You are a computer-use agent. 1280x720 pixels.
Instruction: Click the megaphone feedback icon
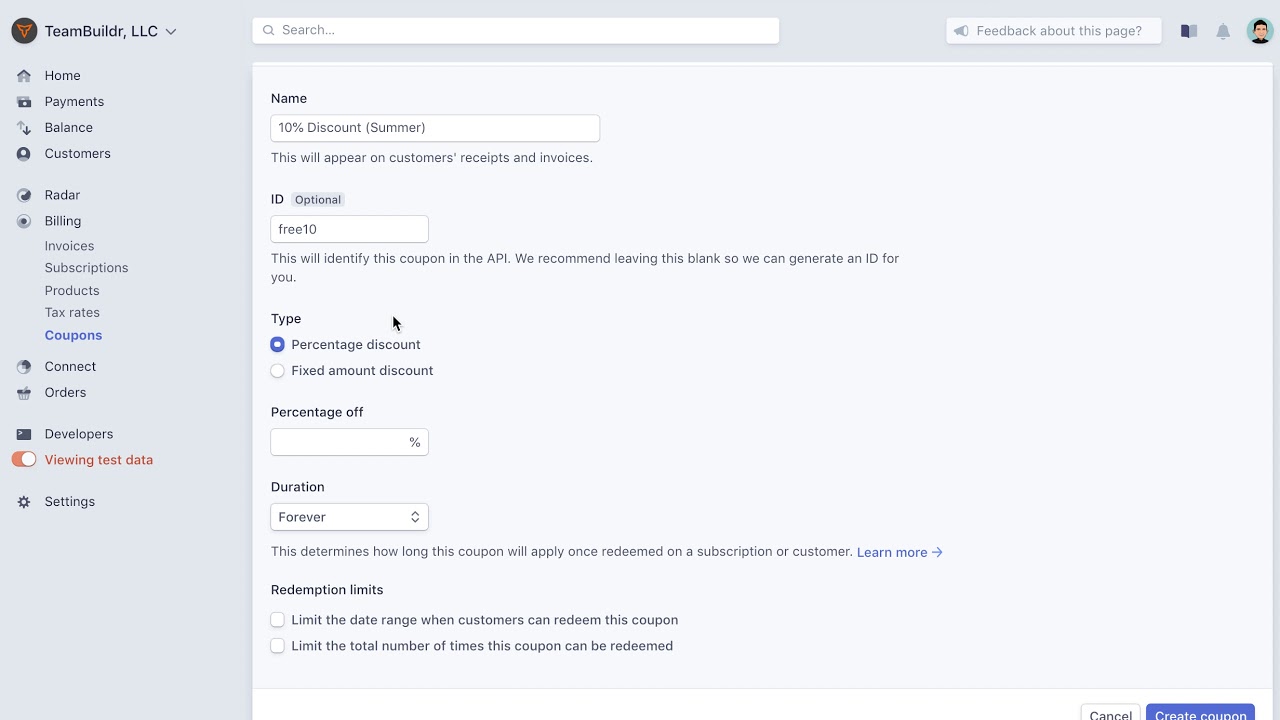(x=961, y=31)
